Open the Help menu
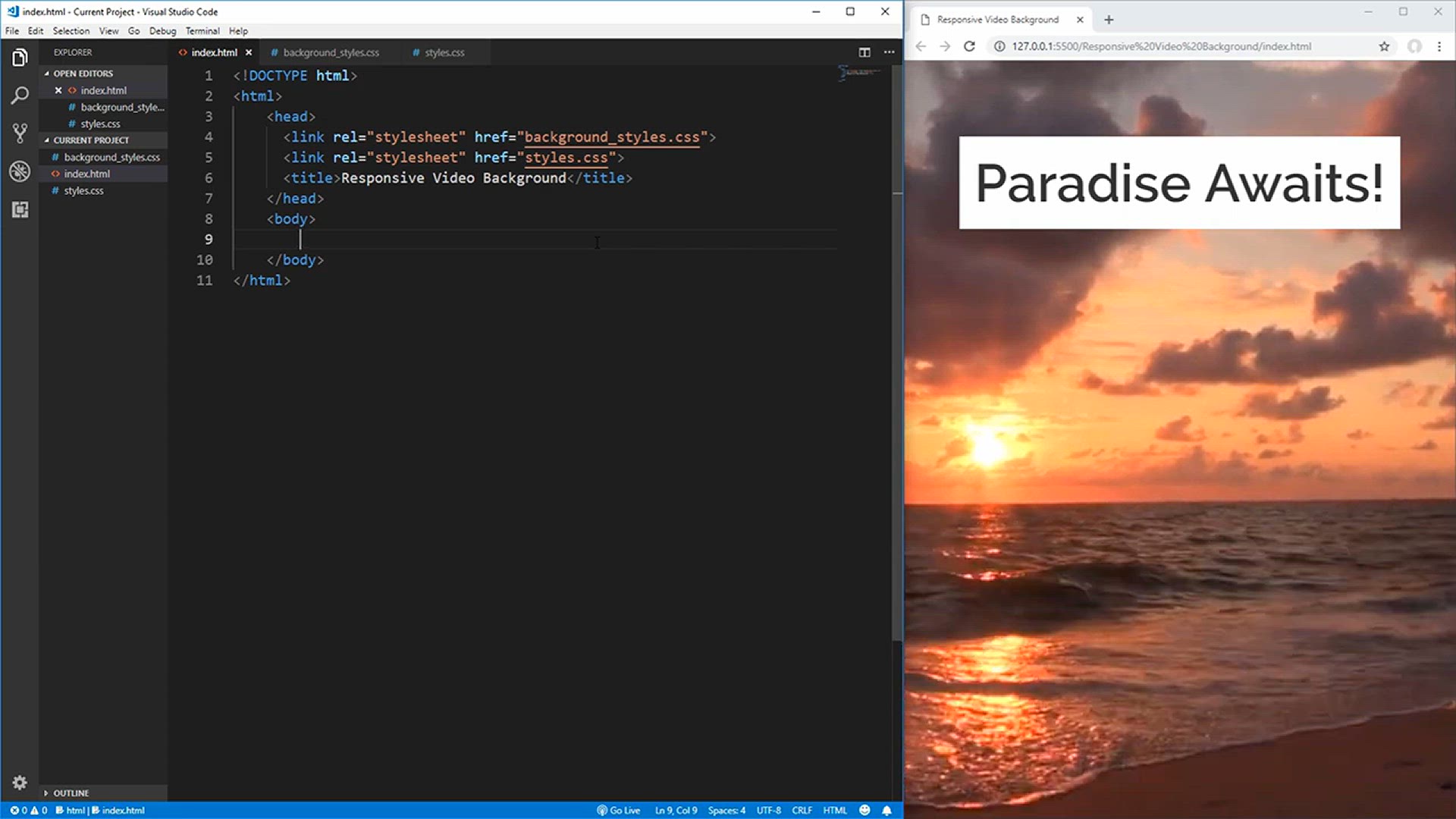The height and width of the screenshot is (819, 1456). click(238, 31)
